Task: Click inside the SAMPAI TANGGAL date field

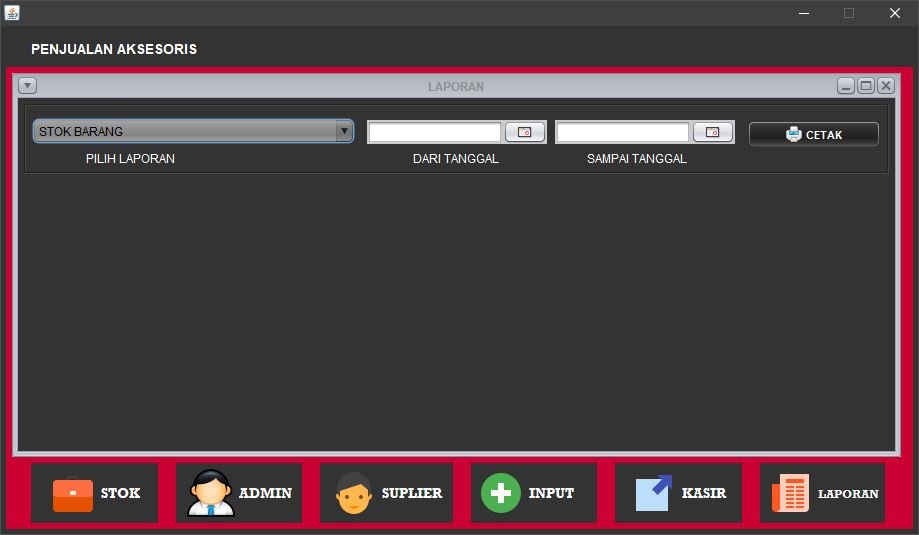Action: [x=622, y=132]
